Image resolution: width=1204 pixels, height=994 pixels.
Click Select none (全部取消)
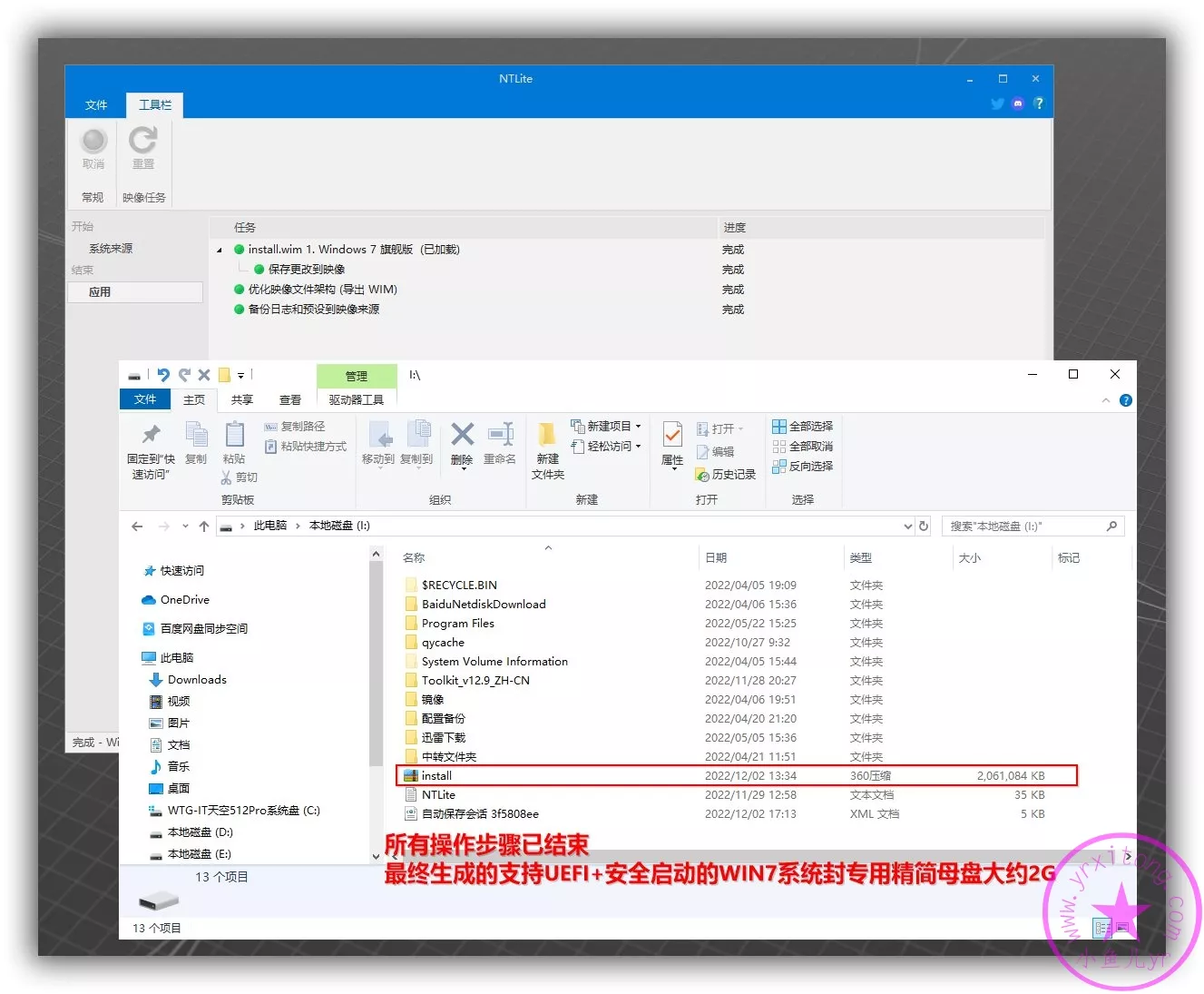(x=802, y=447)
